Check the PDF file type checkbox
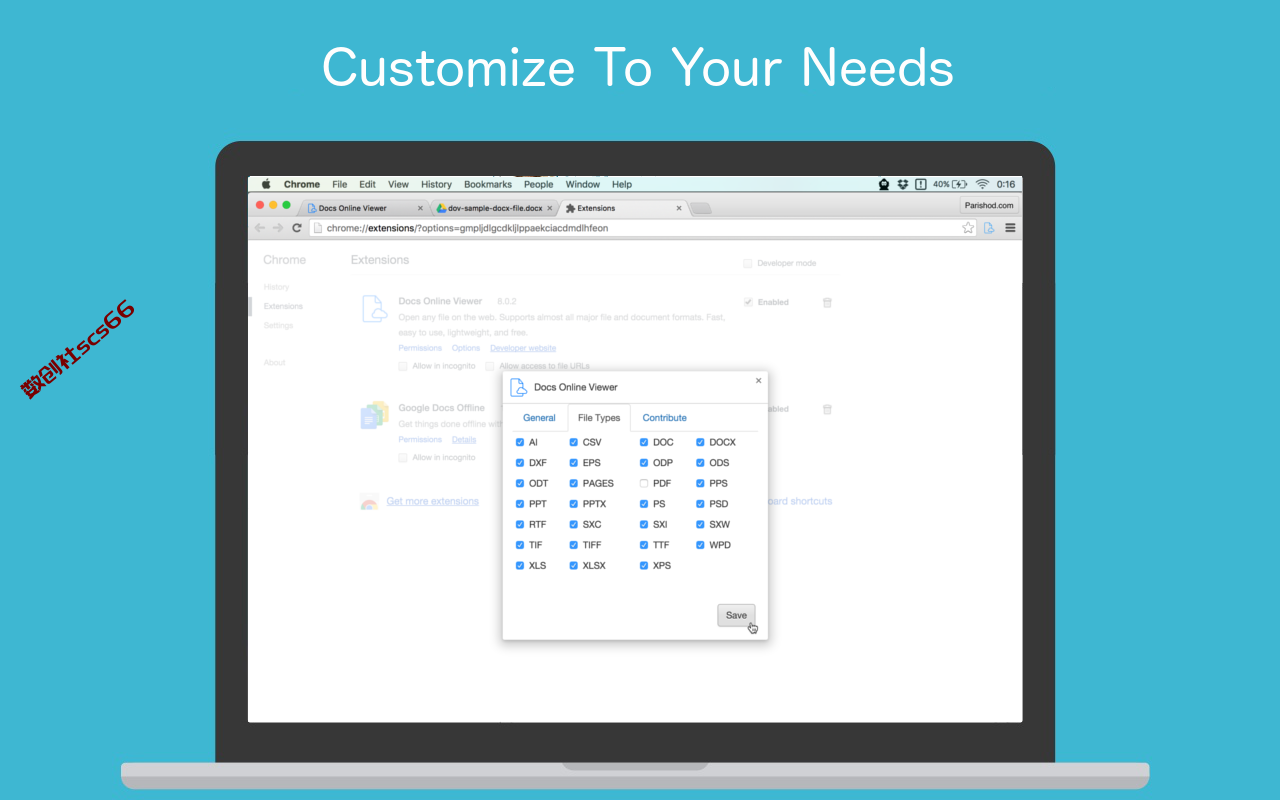The height and width of the screenshot is (800, 1280). 644,483
